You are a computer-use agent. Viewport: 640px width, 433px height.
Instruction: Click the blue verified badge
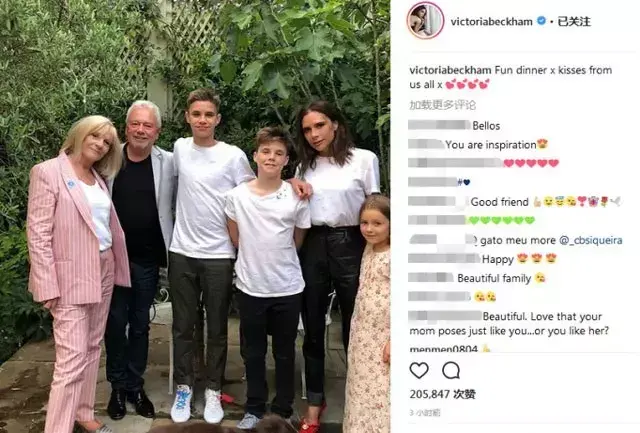(x=541, y=20)
